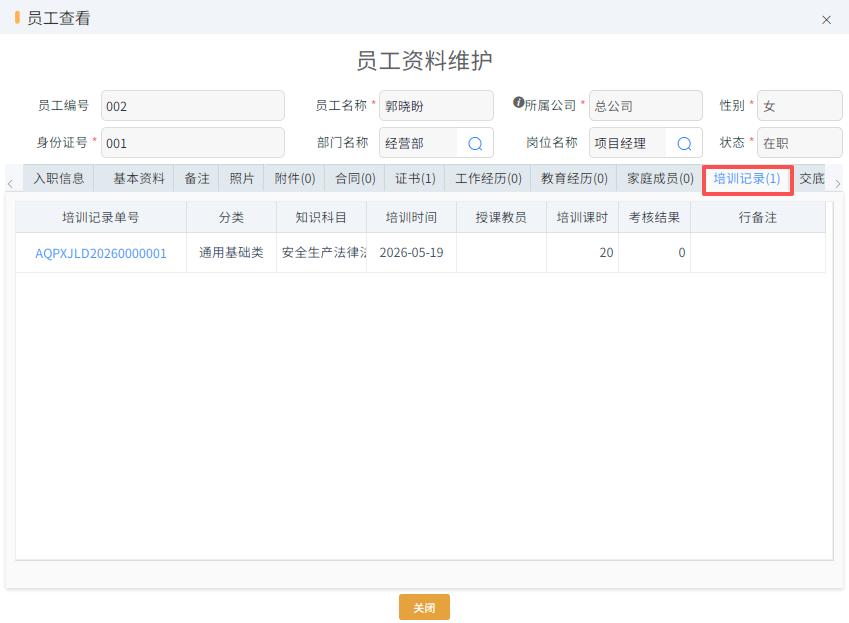Open the partially visible 交底 tab

(x=811, y=178)
